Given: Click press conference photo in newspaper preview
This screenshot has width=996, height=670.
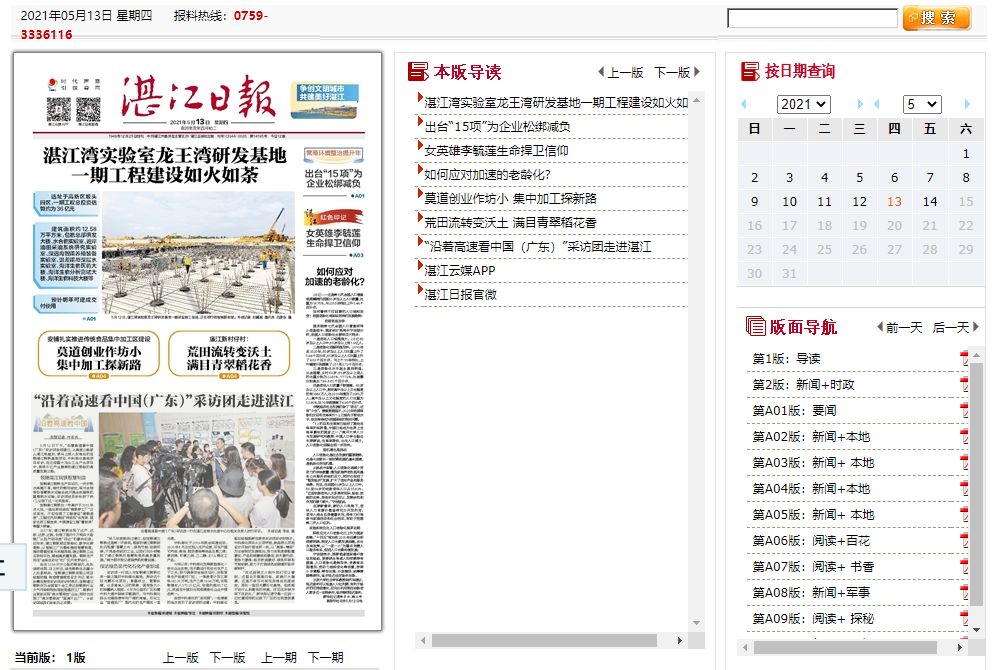Looking at the screenshot, I should click(197, 470).
